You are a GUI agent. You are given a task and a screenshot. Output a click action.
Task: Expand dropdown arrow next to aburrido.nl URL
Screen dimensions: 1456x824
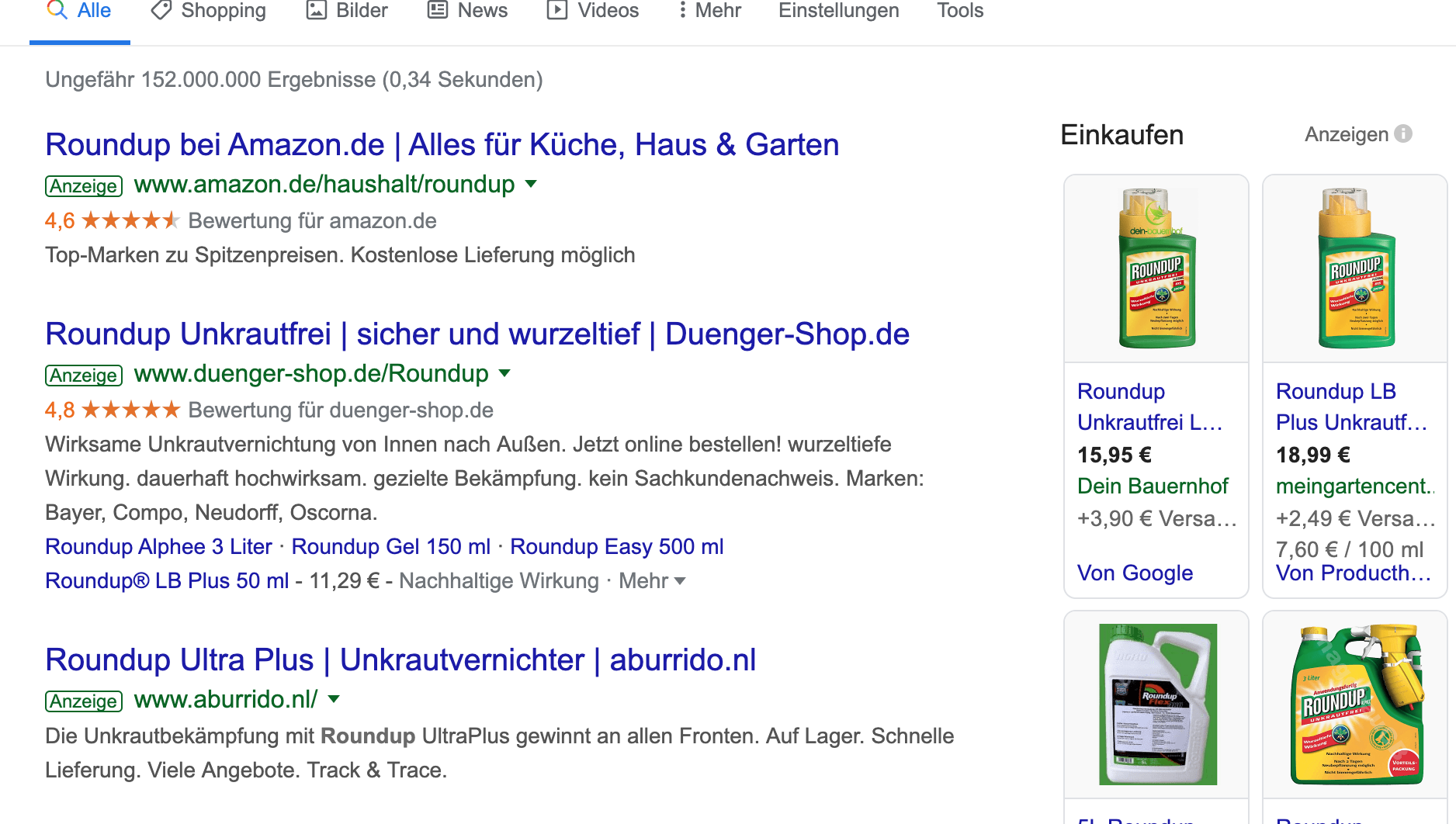coord(334,699)
